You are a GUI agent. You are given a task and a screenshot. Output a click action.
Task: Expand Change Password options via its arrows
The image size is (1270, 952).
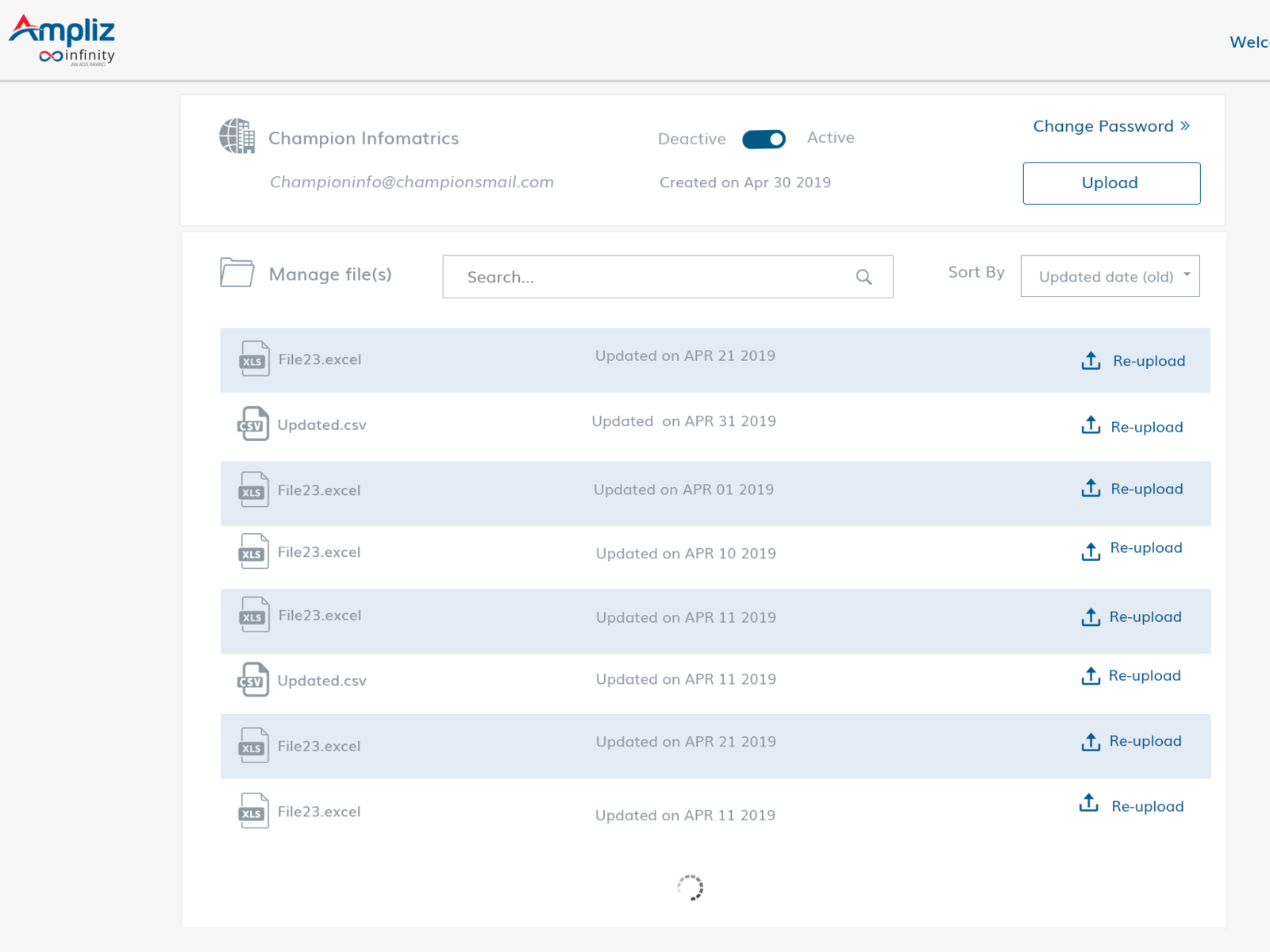click(x=1184, y=125)
